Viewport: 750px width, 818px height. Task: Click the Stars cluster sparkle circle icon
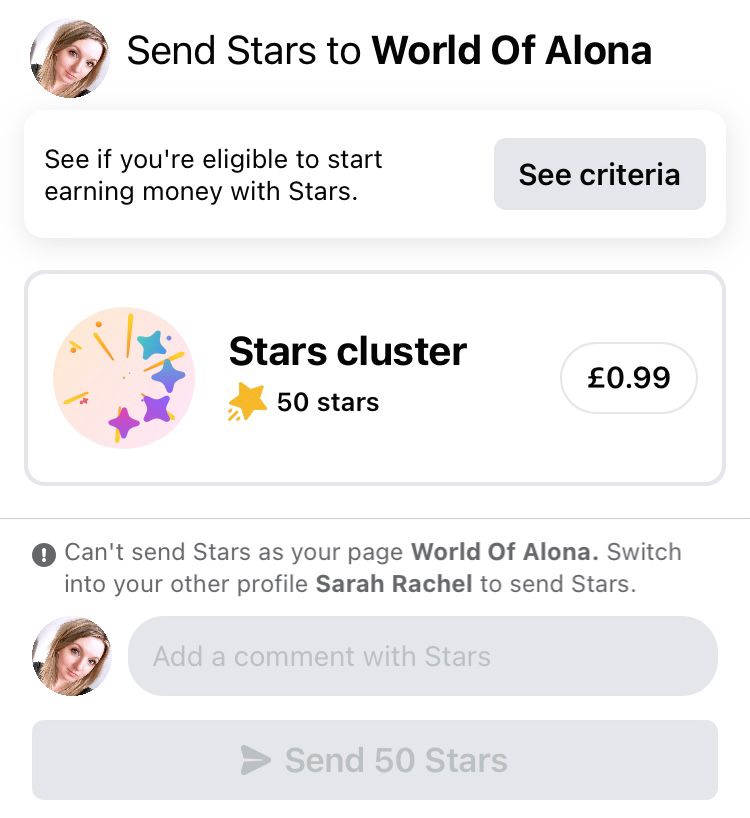pos(124,377)
